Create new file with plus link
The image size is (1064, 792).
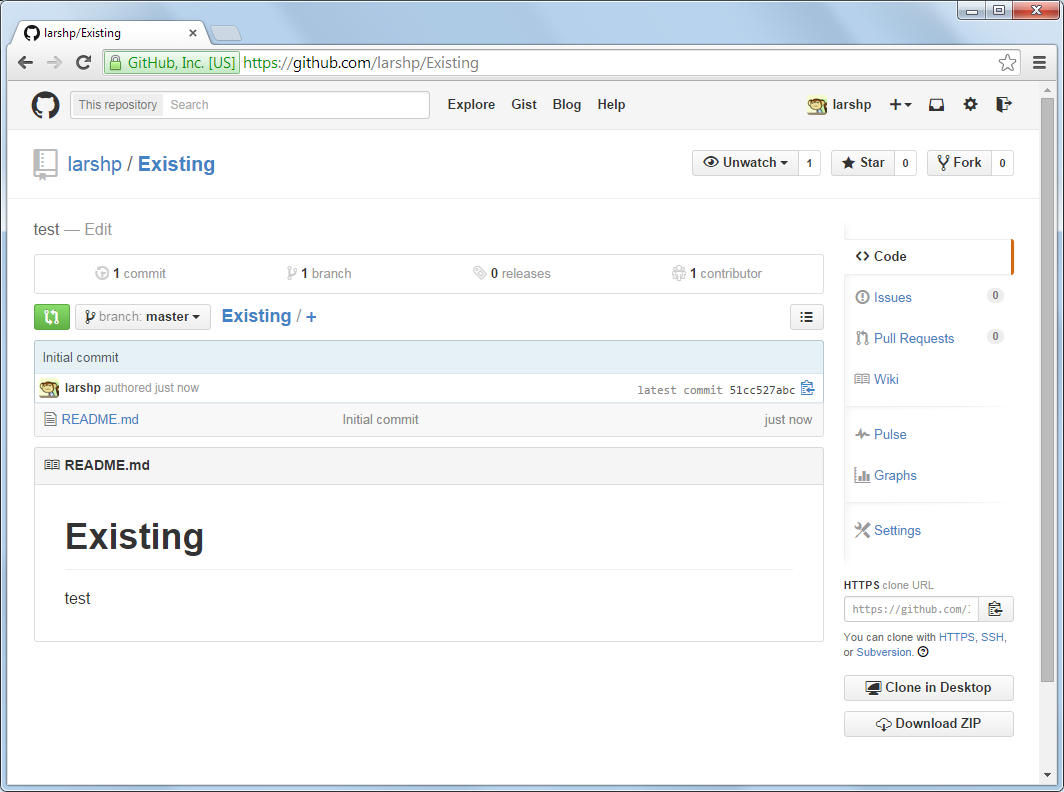(311, 317)
